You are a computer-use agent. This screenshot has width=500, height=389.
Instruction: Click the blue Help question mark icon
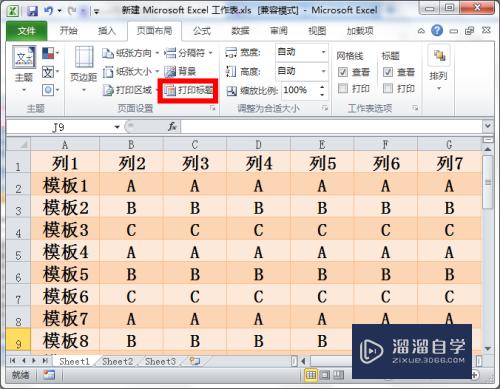click(x=437, y=31)
